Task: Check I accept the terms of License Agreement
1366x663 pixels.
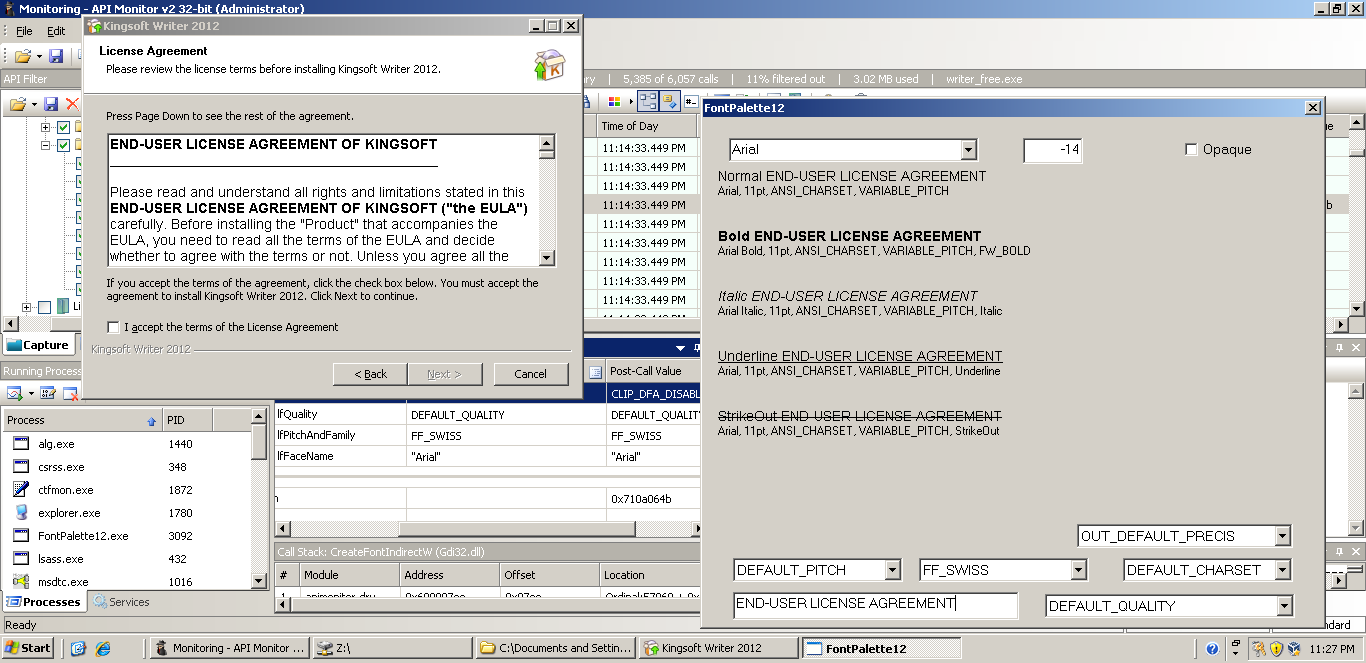Action: point(114,327)
